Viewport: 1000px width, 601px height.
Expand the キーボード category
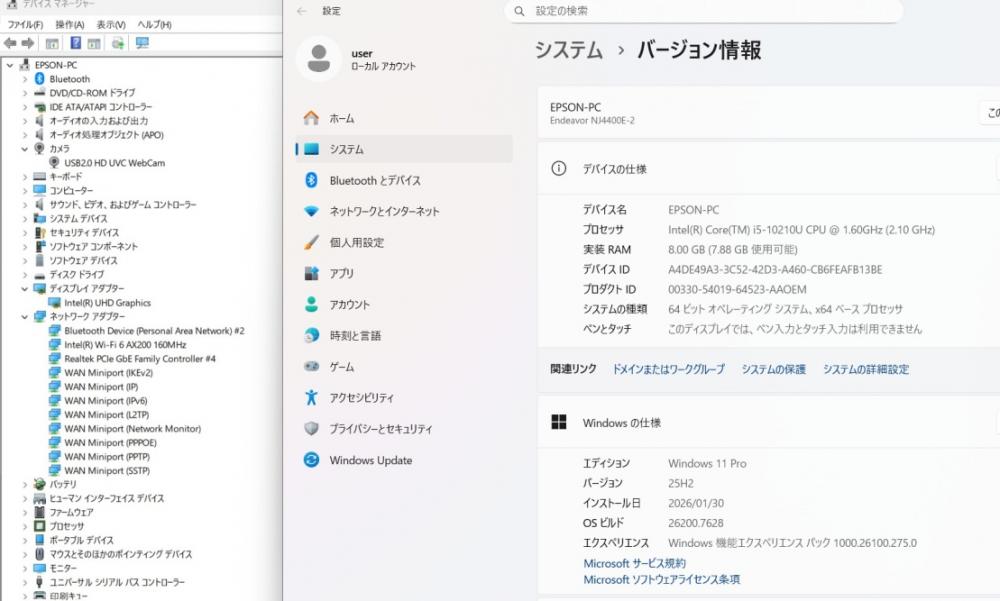coord(25,177)
